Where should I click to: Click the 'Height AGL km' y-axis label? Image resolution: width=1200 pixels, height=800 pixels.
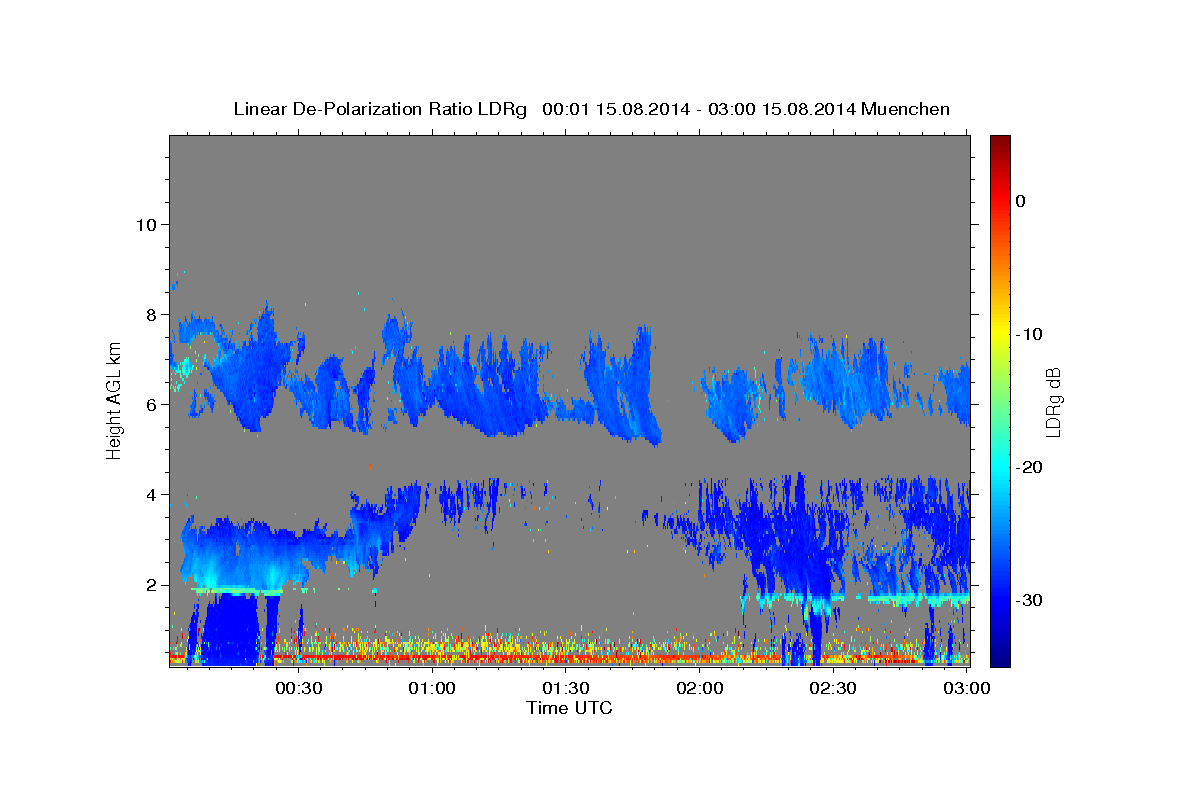[114, 400]
